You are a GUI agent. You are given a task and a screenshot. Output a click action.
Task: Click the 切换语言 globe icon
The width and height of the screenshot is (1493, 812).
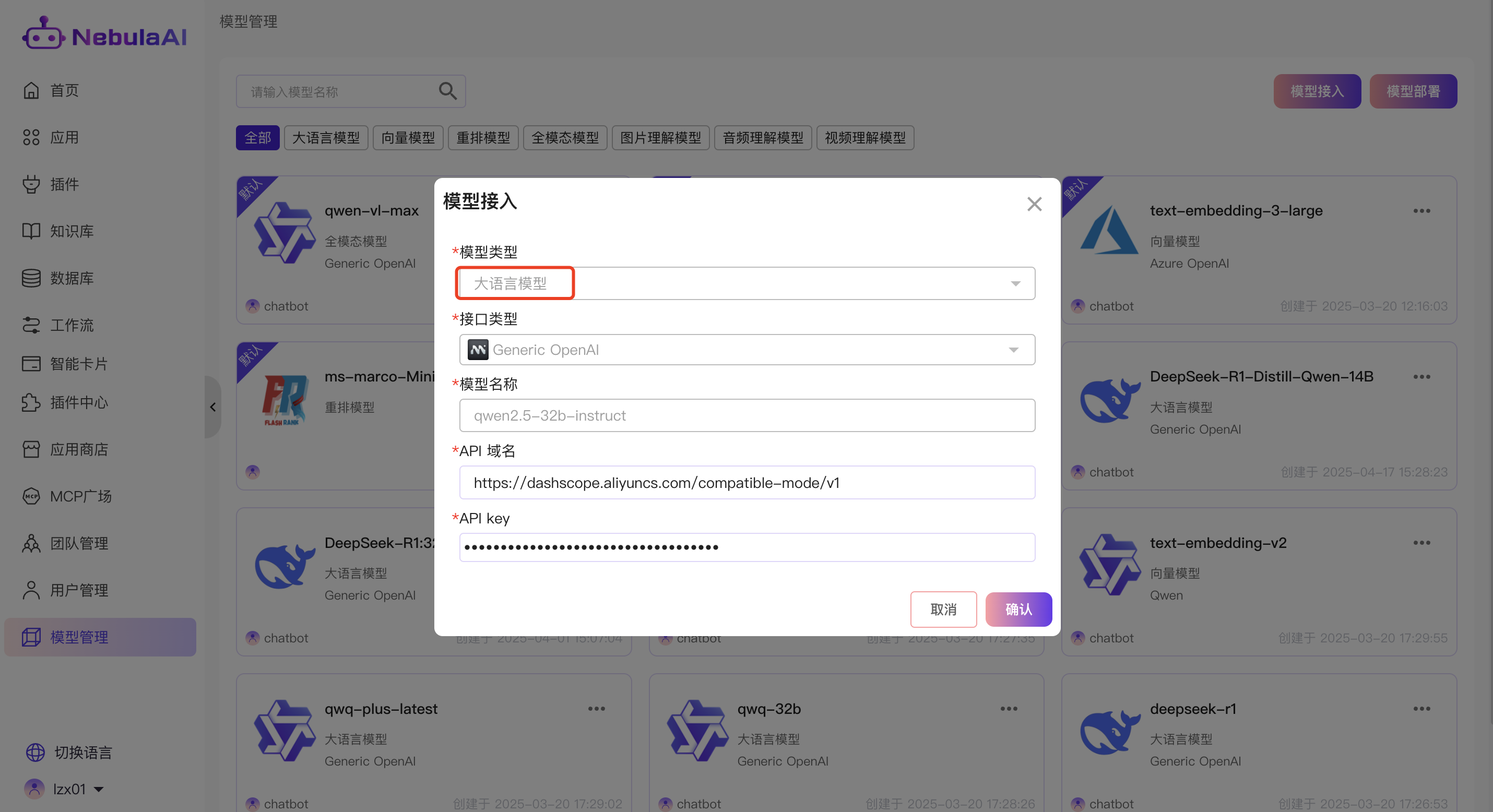coord(35,753)
